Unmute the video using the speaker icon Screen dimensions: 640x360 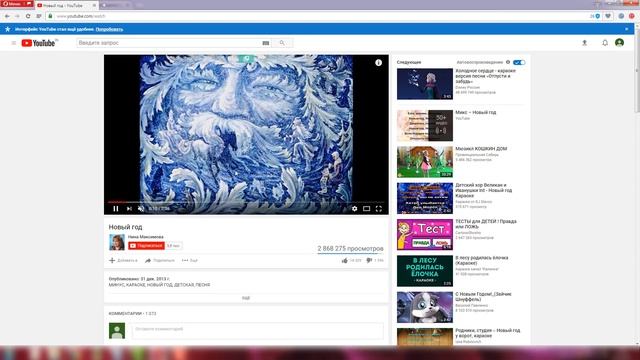click(141, 209)
